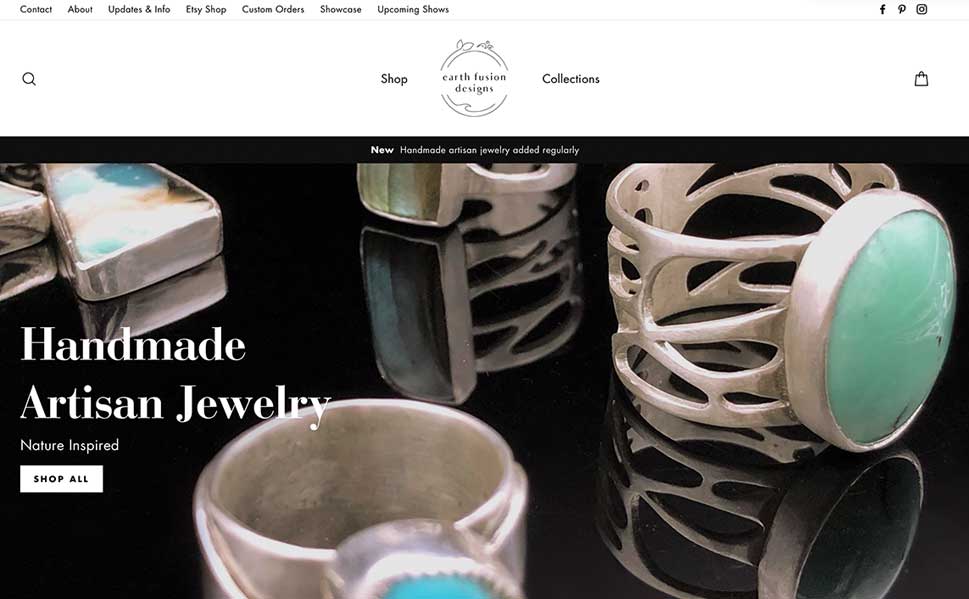Open the shopping bag cart icon
Image resolution: width=969 pixels, height=599 pixels.
tap(921, 79)
